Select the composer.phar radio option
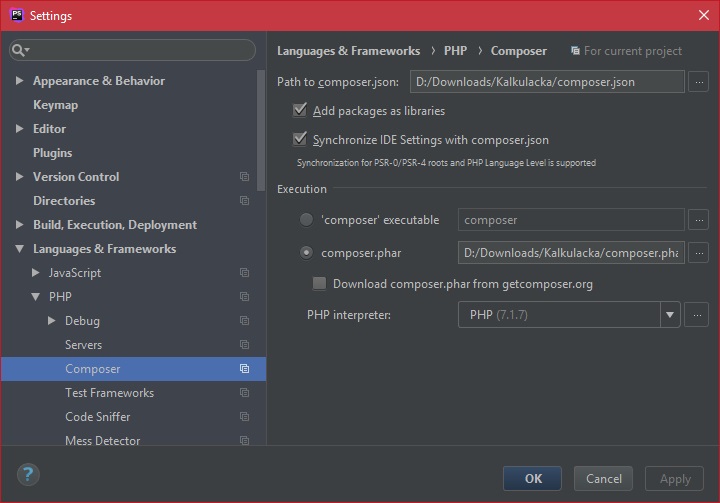 306,253
